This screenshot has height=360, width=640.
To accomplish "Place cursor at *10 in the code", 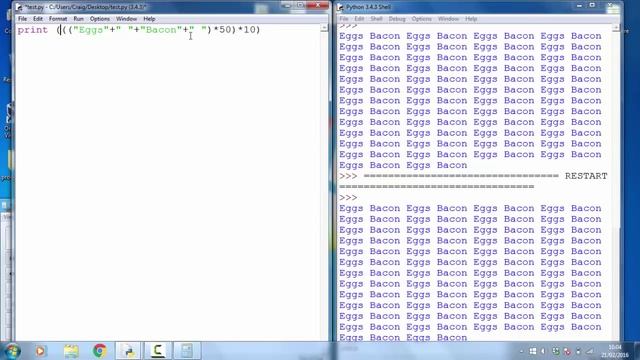I will [246, 30].
